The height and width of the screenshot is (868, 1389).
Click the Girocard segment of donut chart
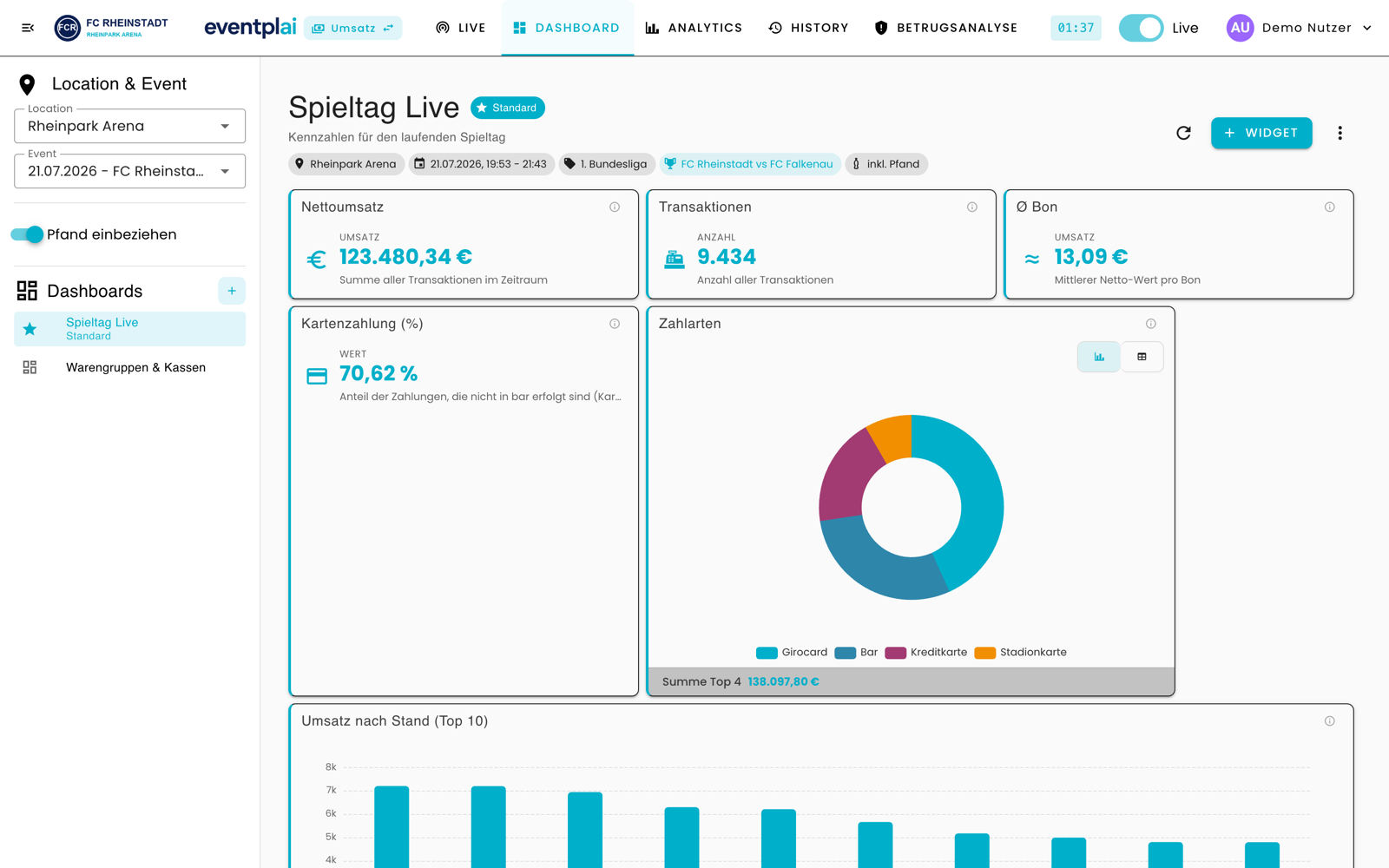tap(981, 495)
